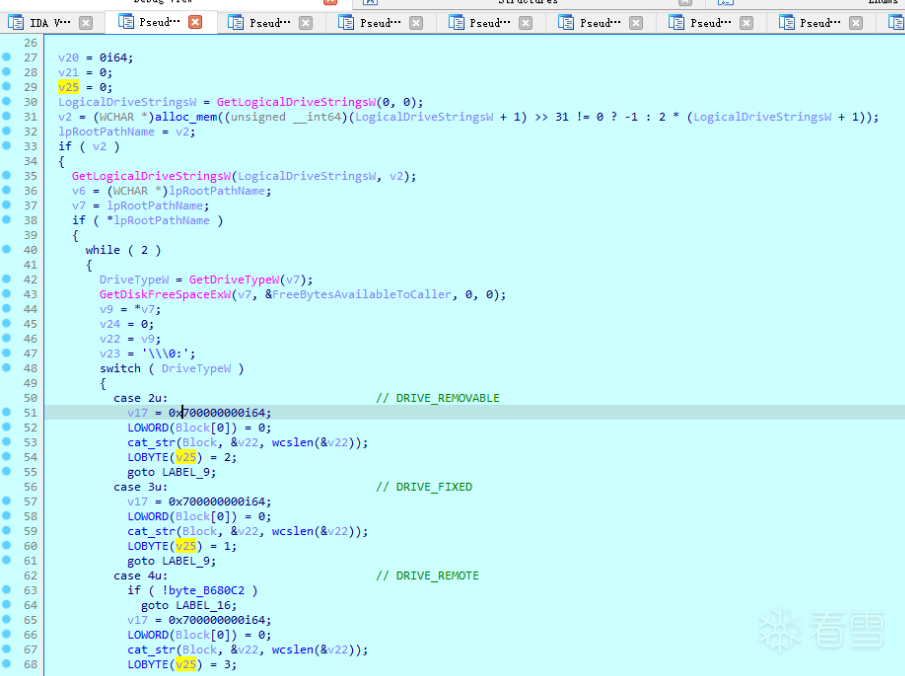The width and height of the screenshot is (905, 676).
Task: Select the active Pseudocode tab with red close button
Action: pyautogui.click(x=160, y=22)
